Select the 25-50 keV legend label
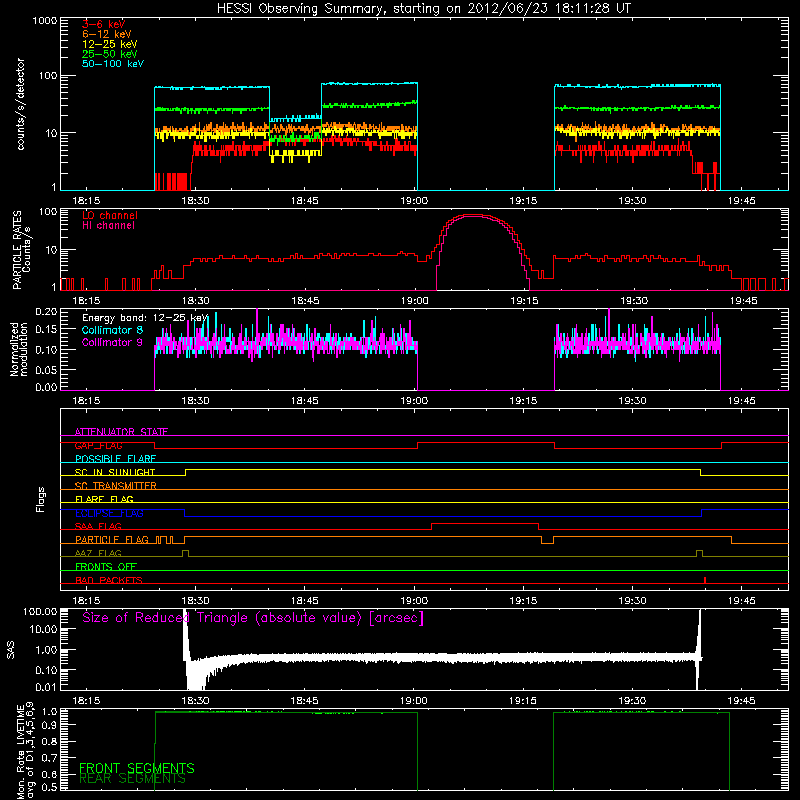Image resolution: width=800 pixels, height=800 pixels. tap(110, 54)
